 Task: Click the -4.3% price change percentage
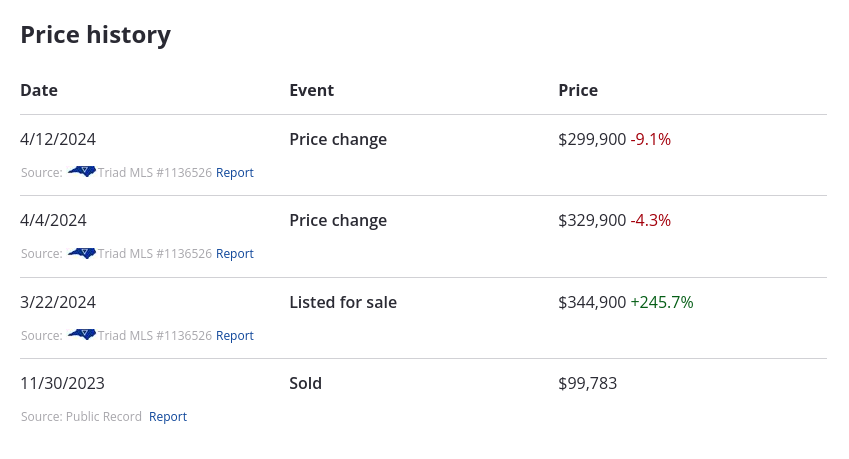coord(651,221)
